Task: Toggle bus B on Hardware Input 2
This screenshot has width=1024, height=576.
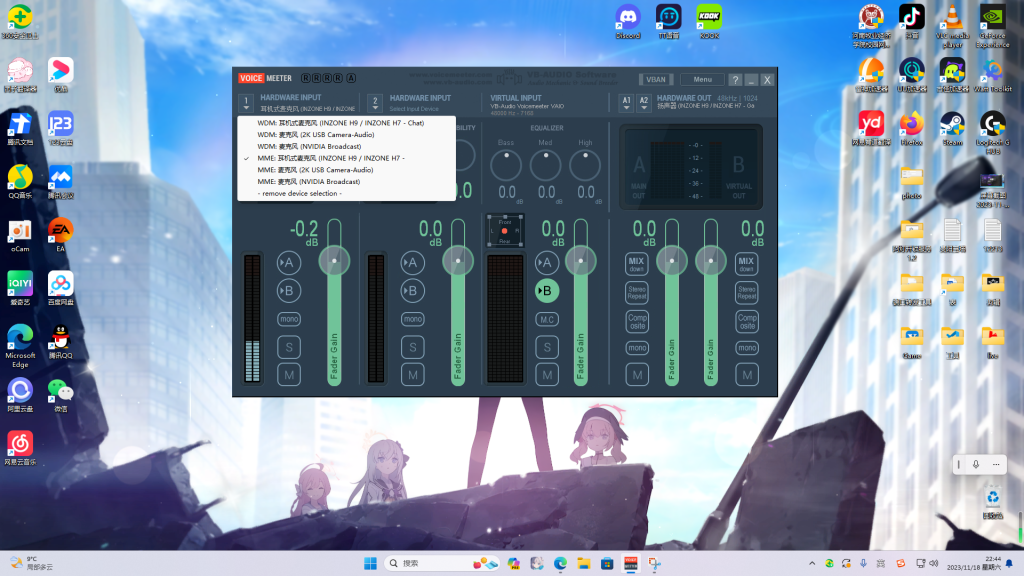Action: 412,291
